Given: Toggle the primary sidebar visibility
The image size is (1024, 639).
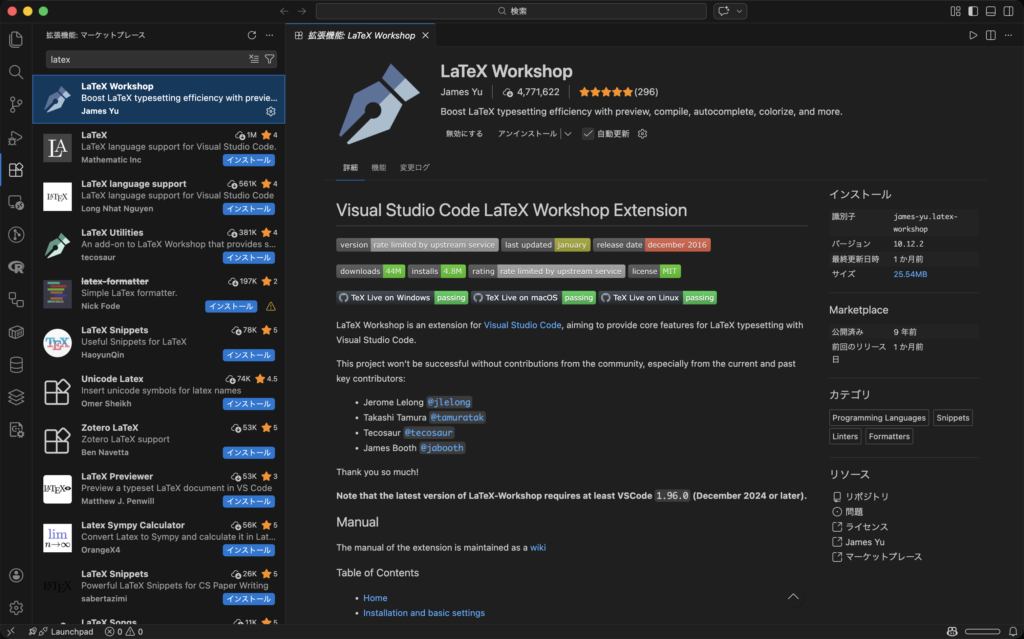Looking at the screenshot, I should (x=972, y=11).
